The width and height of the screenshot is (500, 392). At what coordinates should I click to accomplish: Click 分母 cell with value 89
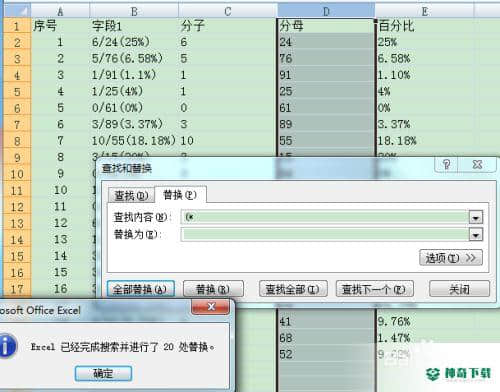[x=326, y=124]
